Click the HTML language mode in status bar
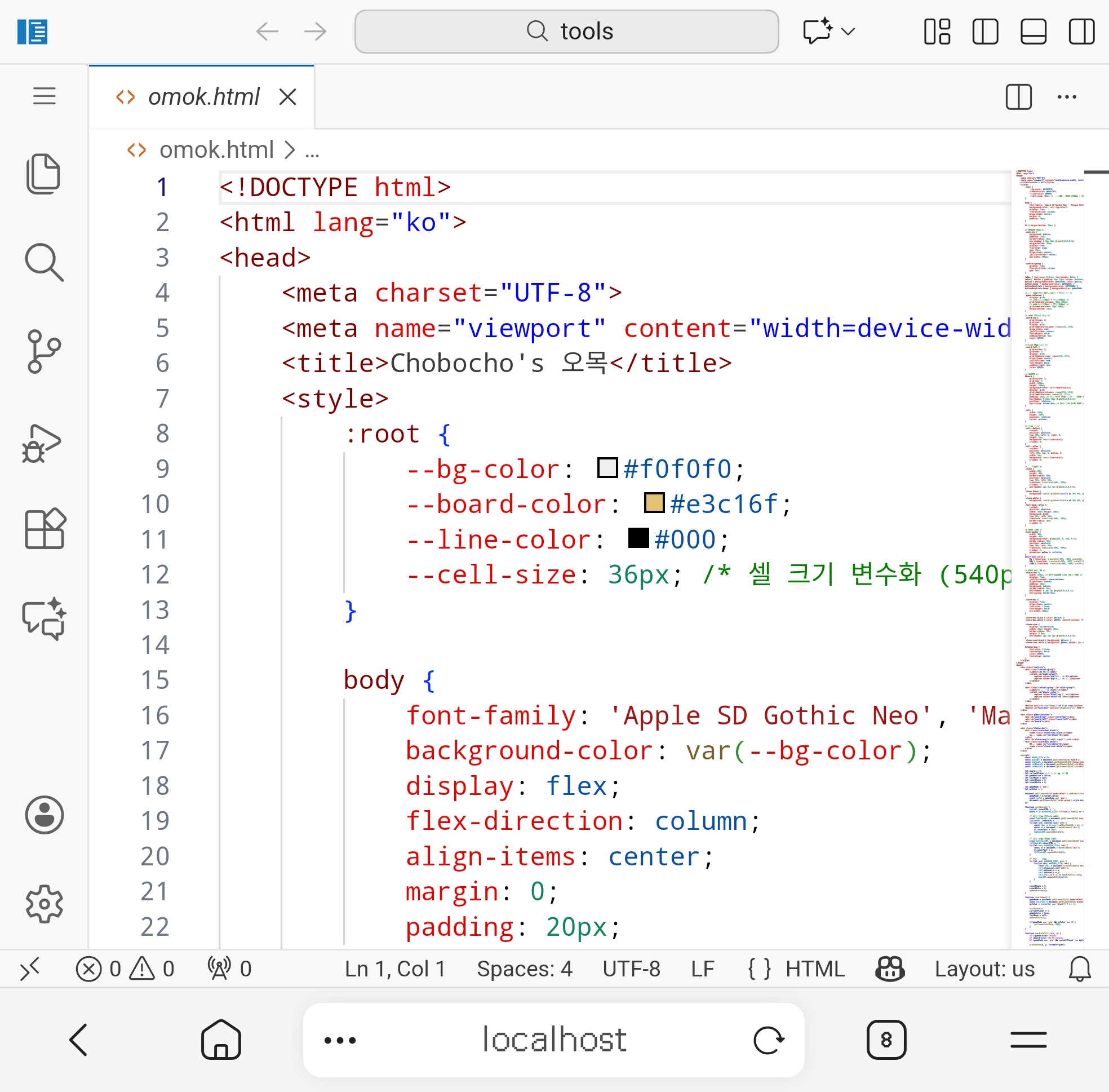The width and height of the screenshot is (1109, 1092). pos(814,969)
